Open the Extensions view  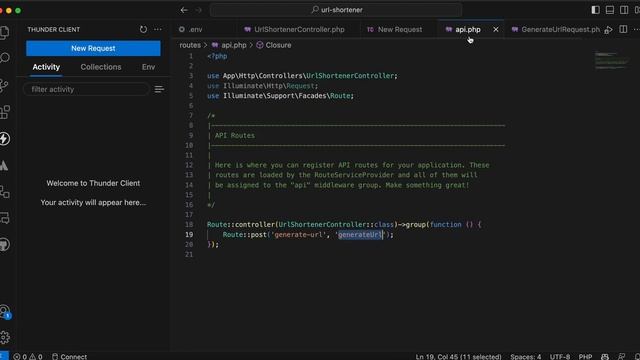tap(4, 112)
